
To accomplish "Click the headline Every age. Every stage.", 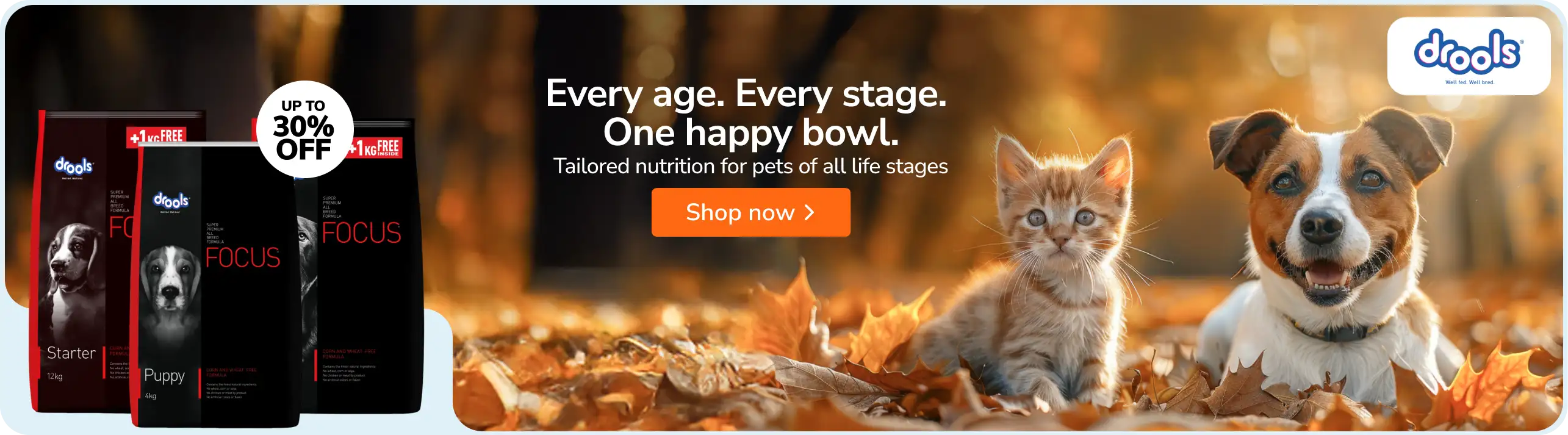I will 746,94.
